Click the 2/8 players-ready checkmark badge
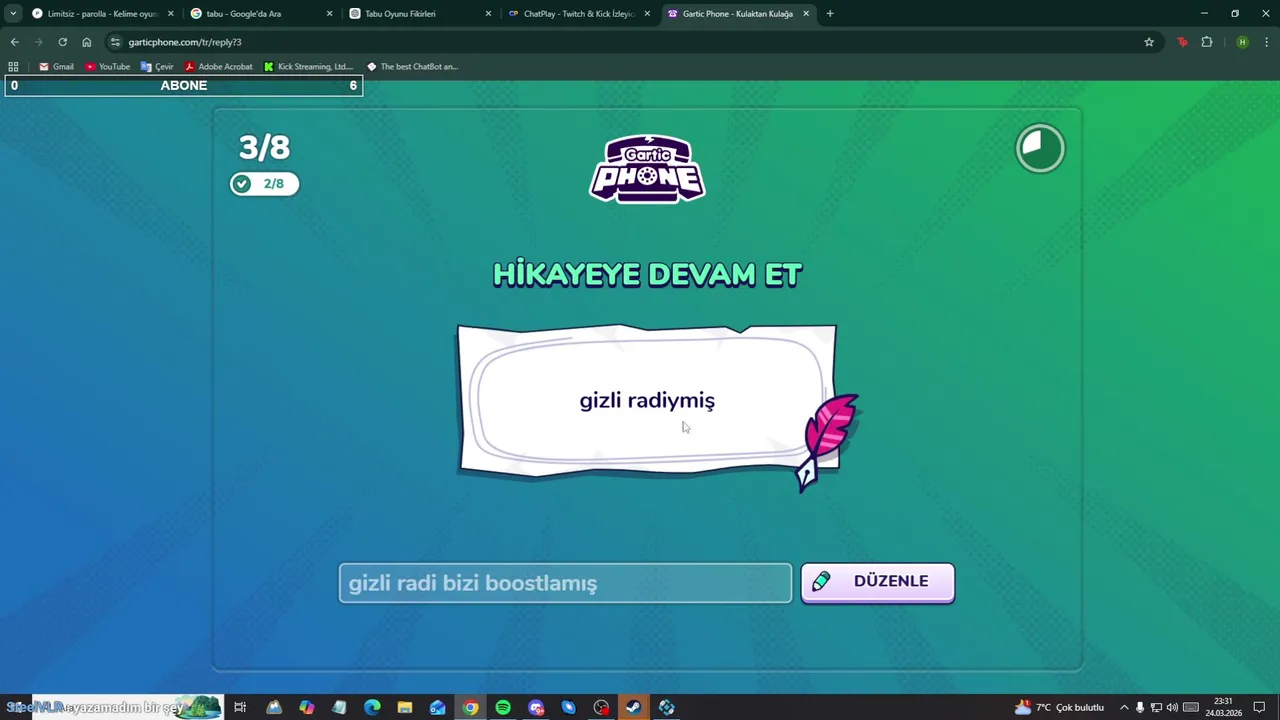Viewport: 1280px width, 720px height. tap(264, 184)
